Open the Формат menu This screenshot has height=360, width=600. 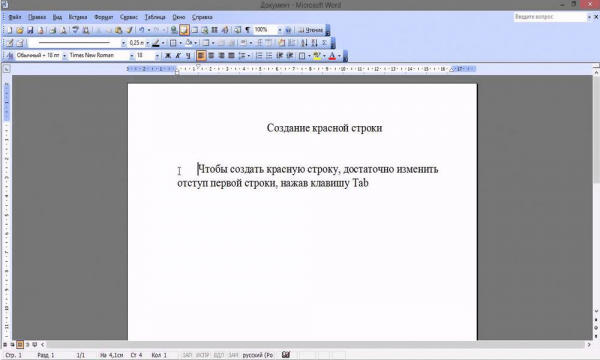pos(103,17)
